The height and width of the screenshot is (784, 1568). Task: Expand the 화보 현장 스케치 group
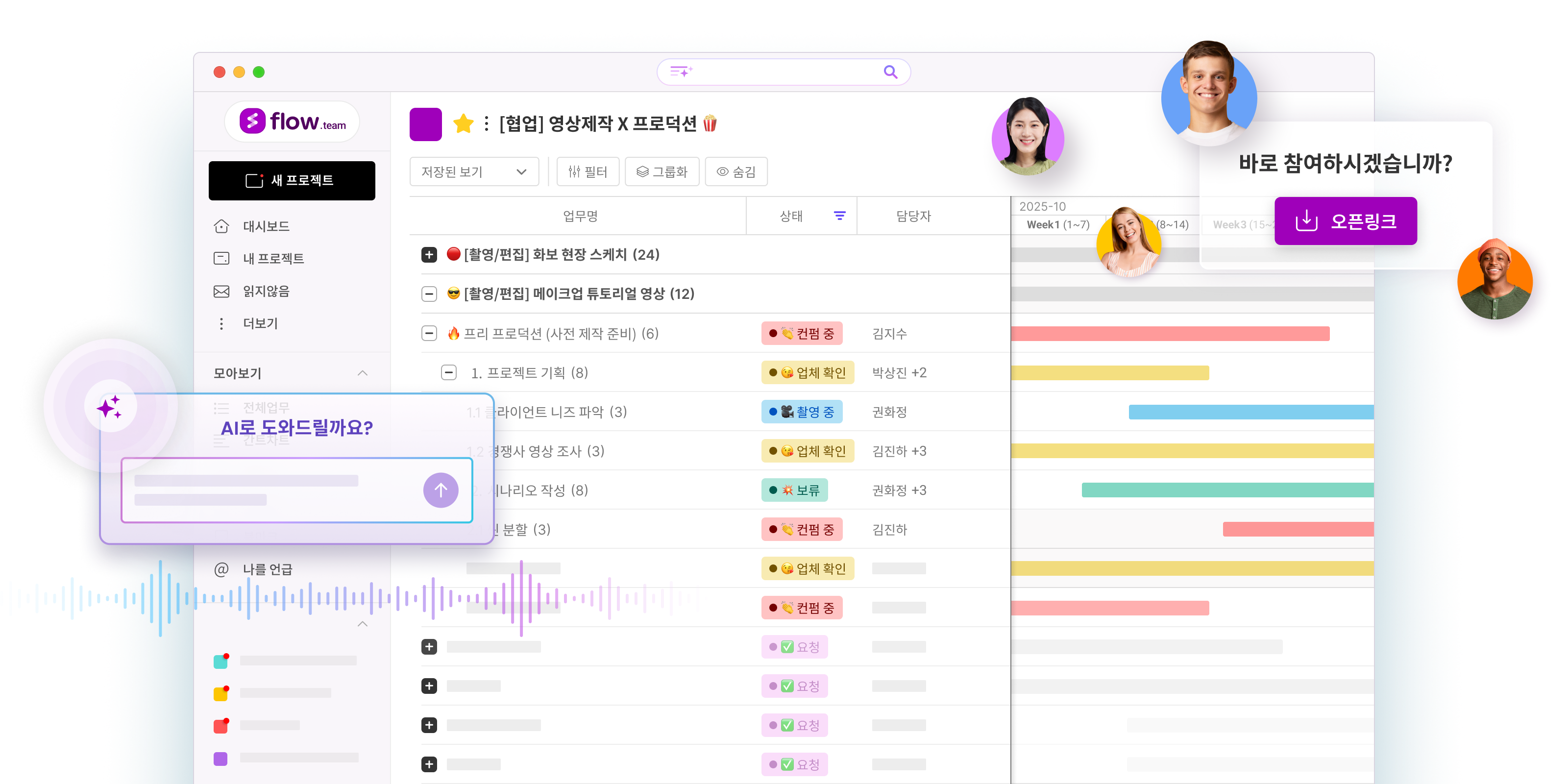point(429,254)
